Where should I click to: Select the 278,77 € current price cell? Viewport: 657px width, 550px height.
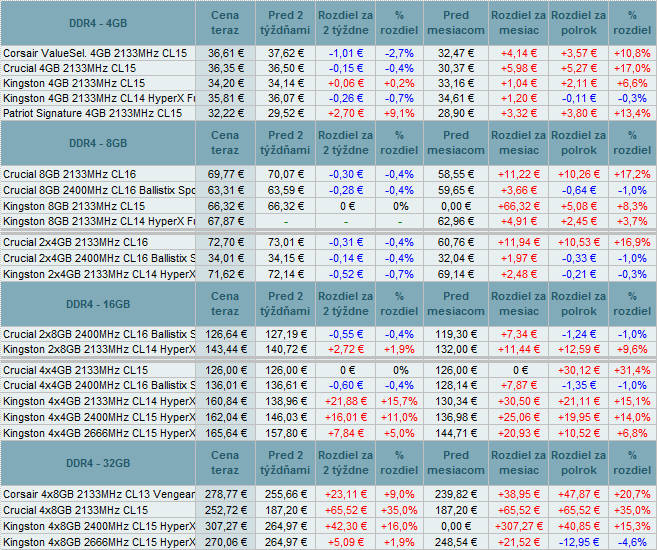[x=225, y=494]
